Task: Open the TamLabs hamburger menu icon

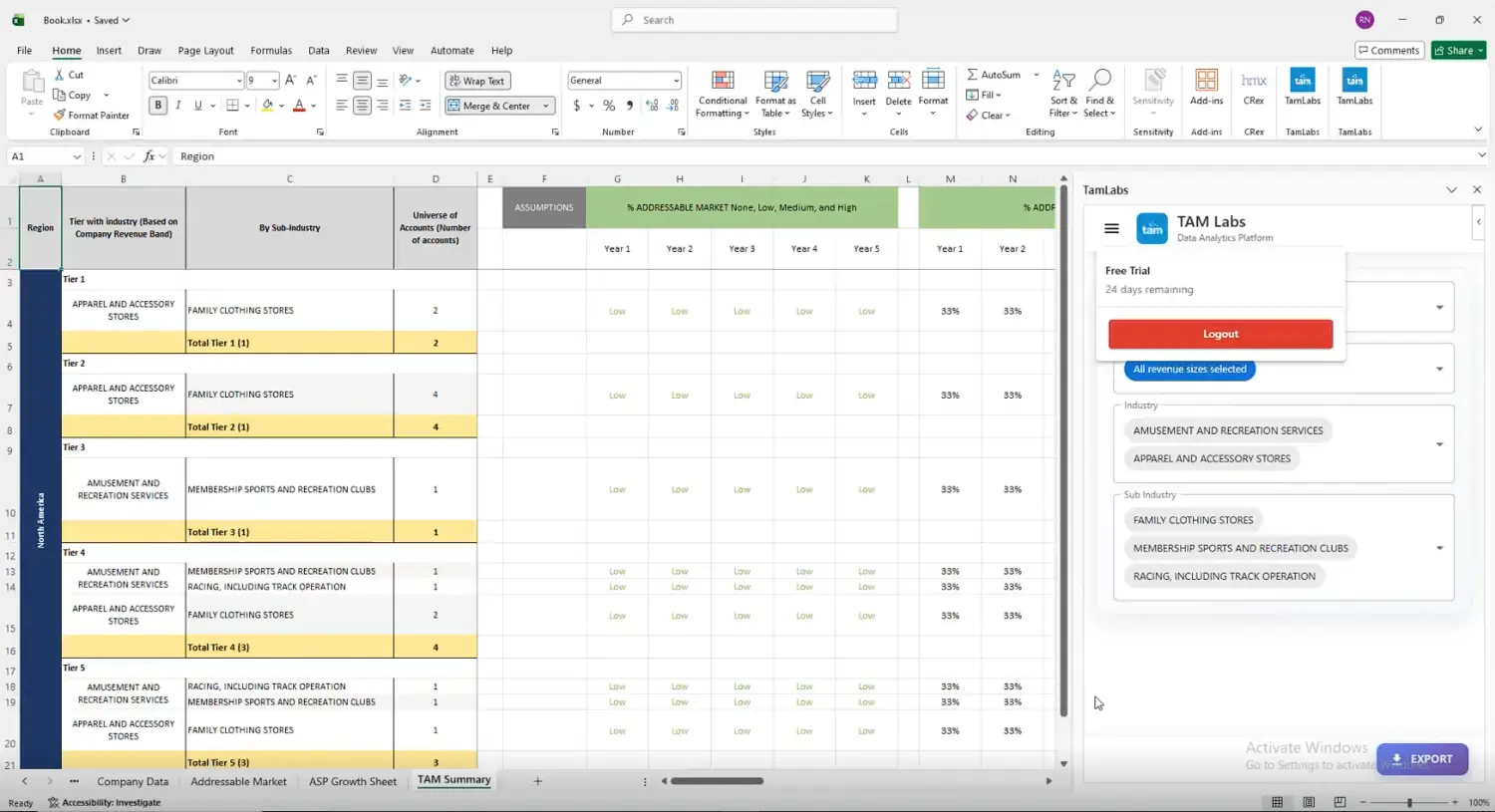Action: click(1111, 228)
